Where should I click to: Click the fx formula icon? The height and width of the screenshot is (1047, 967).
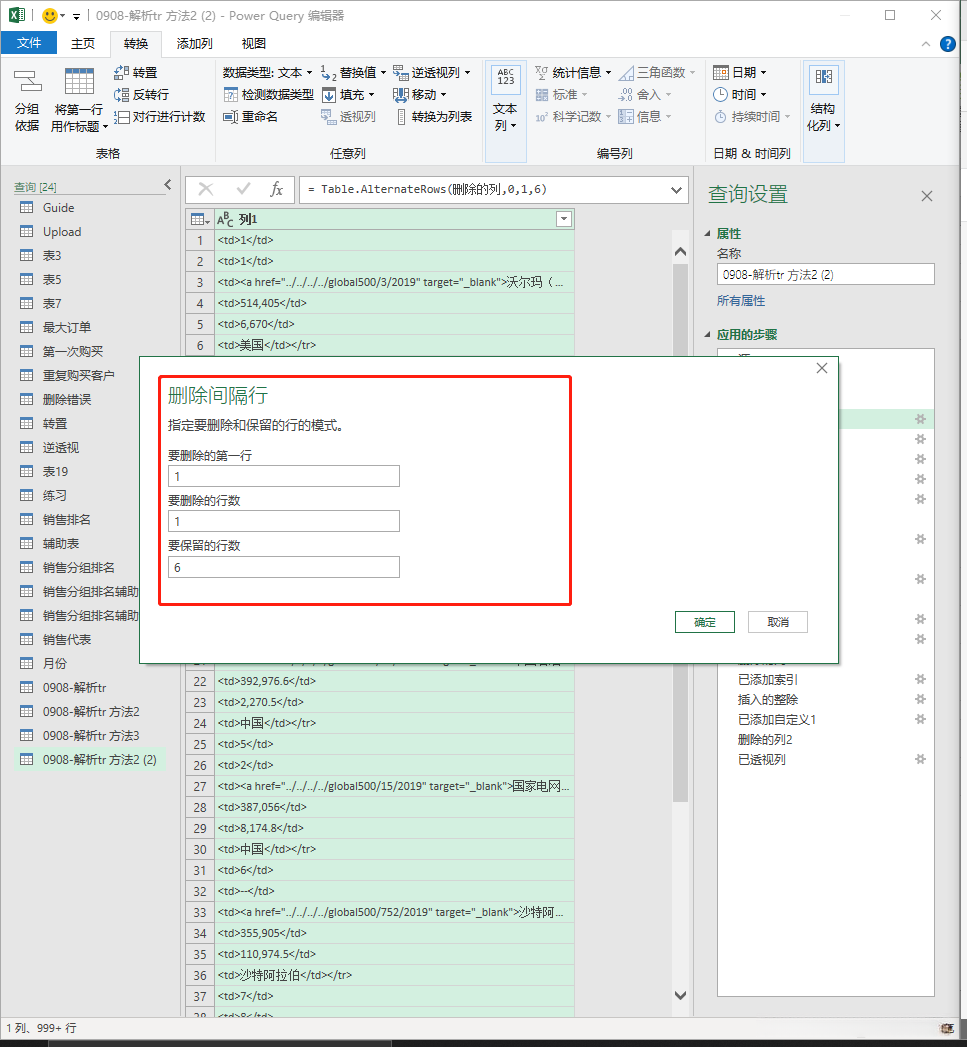tap(276, 189)
